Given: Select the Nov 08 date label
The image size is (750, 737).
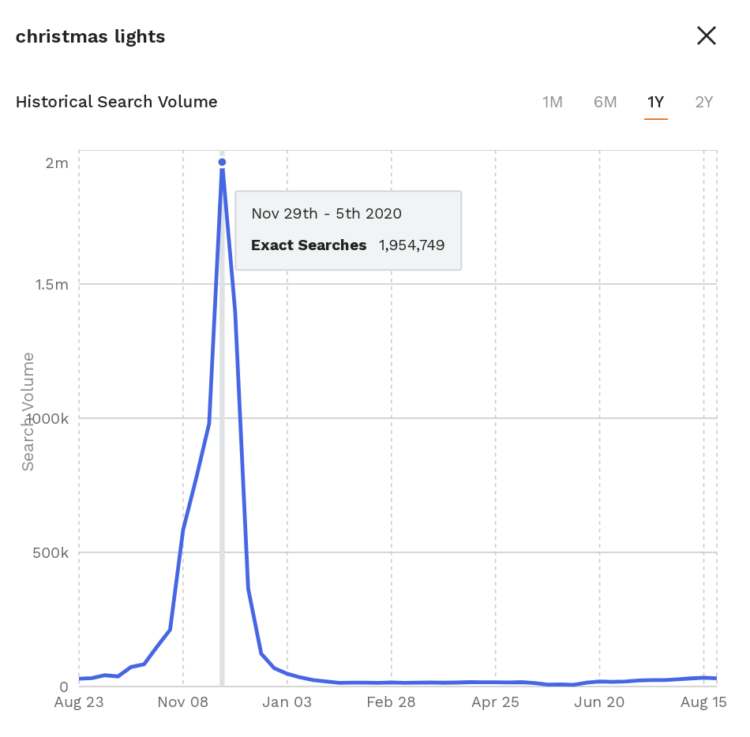Looking at the screenshot, I should (x=183, y=703).
